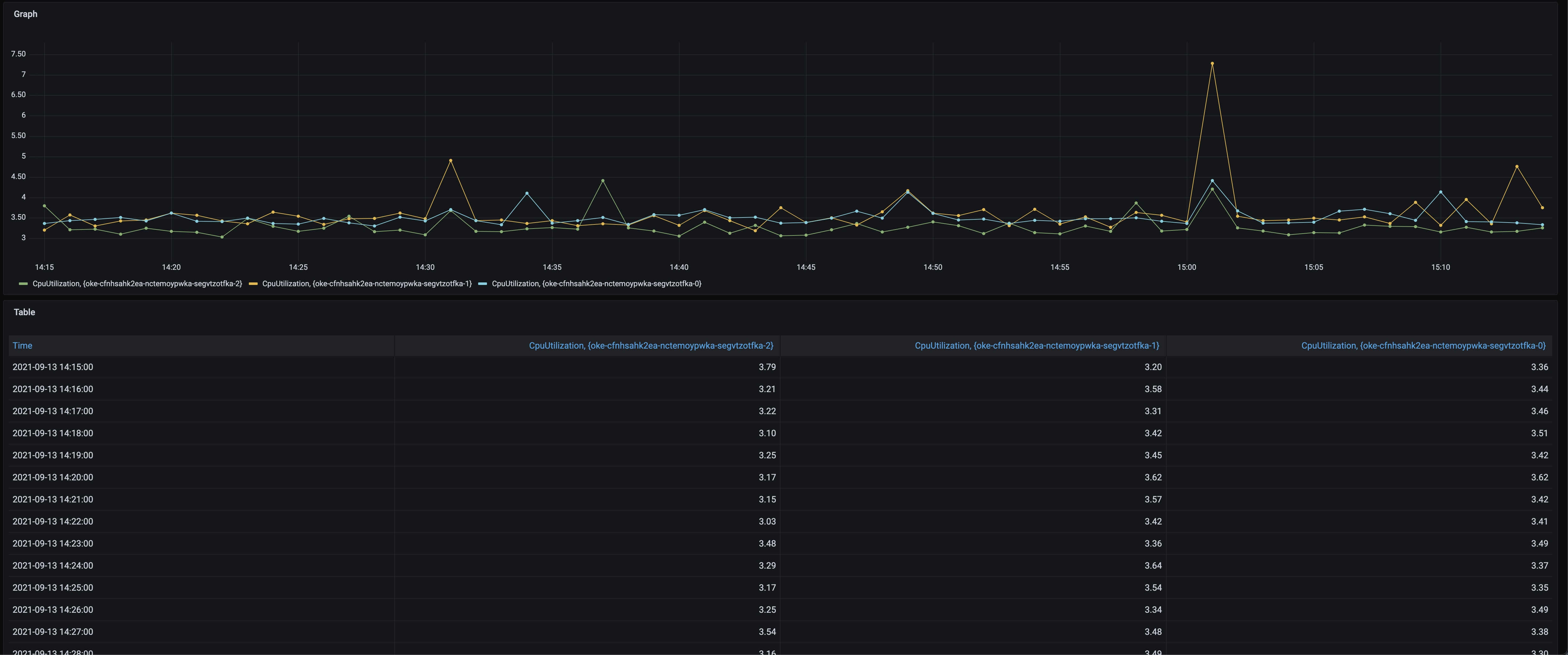
Task: Click the green legend color swatch for segvtzotfka-2
Action: (23, 284)
